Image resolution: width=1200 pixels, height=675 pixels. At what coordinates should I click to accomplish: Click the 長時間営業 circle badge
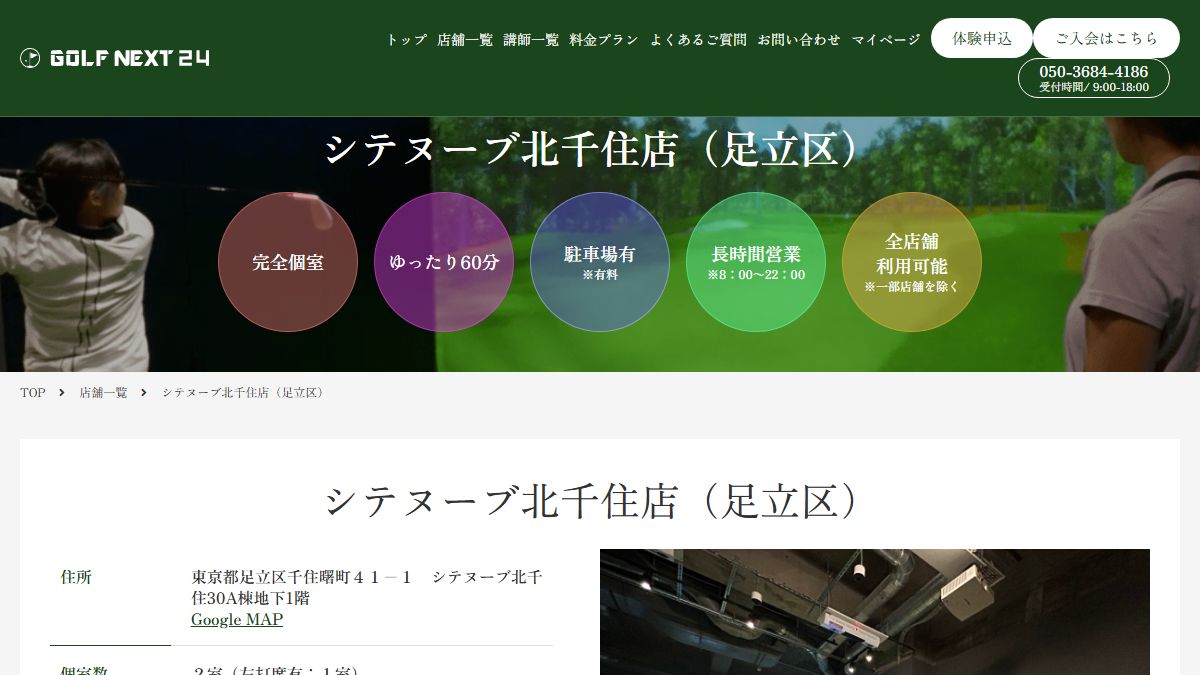tap(756, 262)
